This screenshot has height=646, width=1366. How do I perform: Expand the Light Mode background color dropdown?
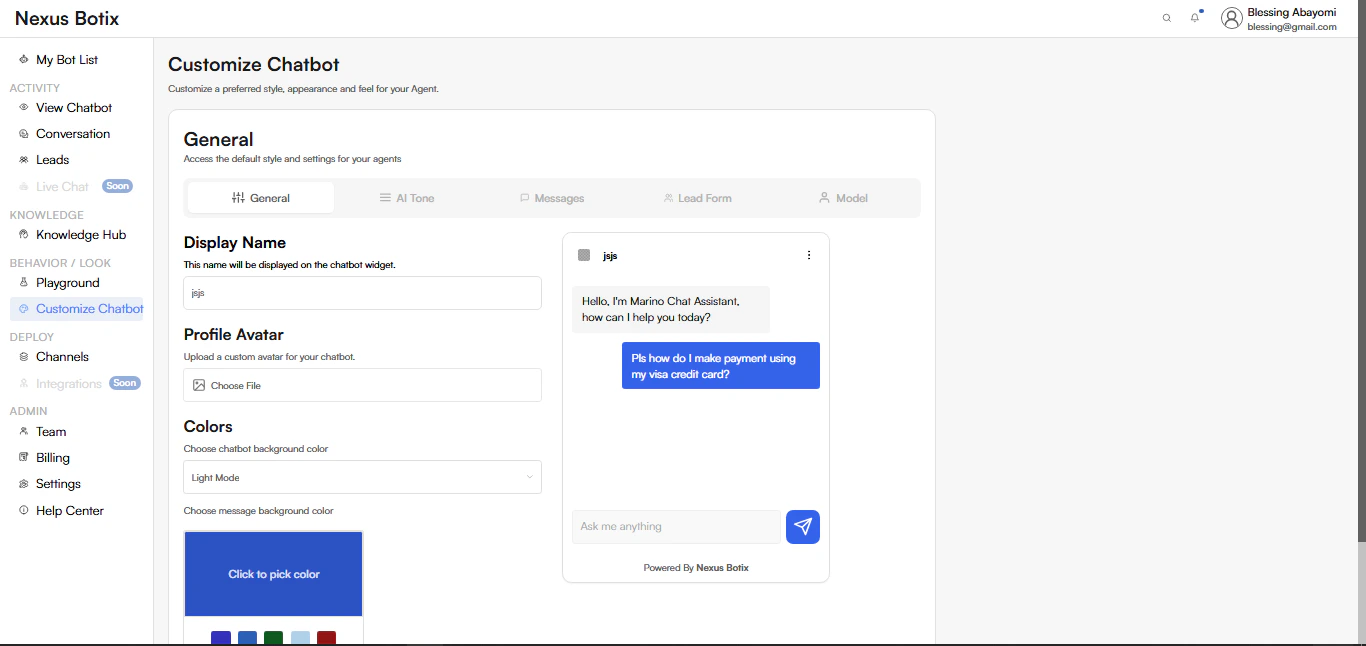coord(363,477)
